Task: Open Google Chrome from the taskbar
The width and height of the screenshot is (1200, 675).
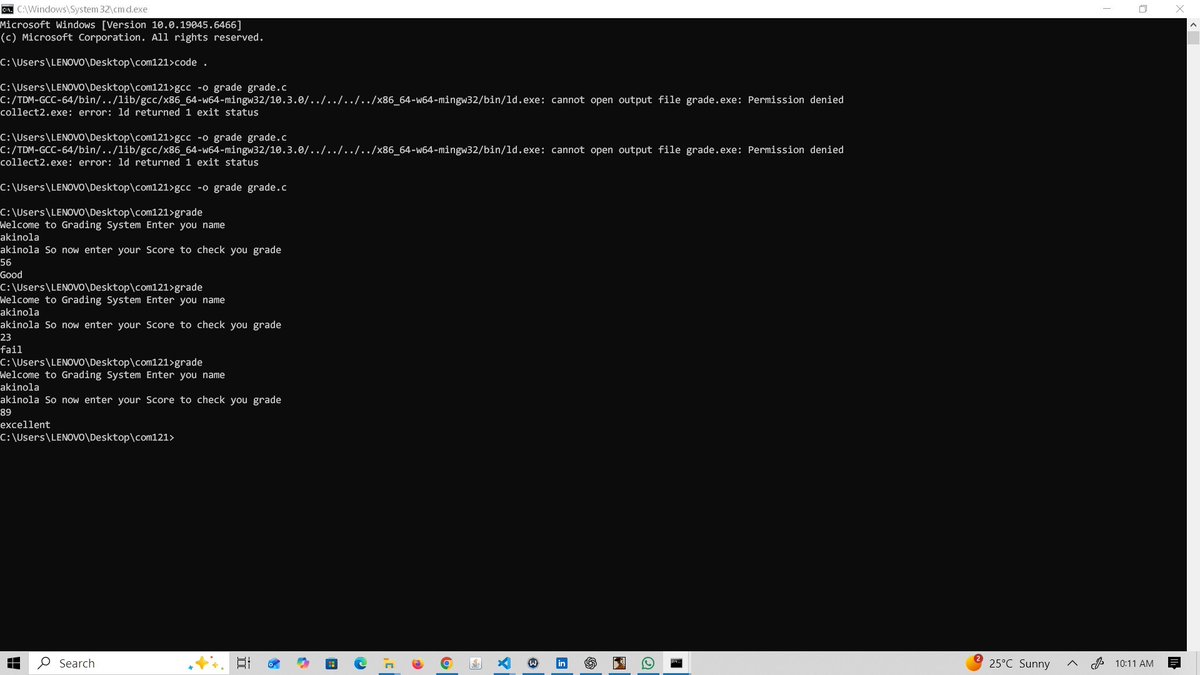Action: pyautogui.click(x=446, y=663)
